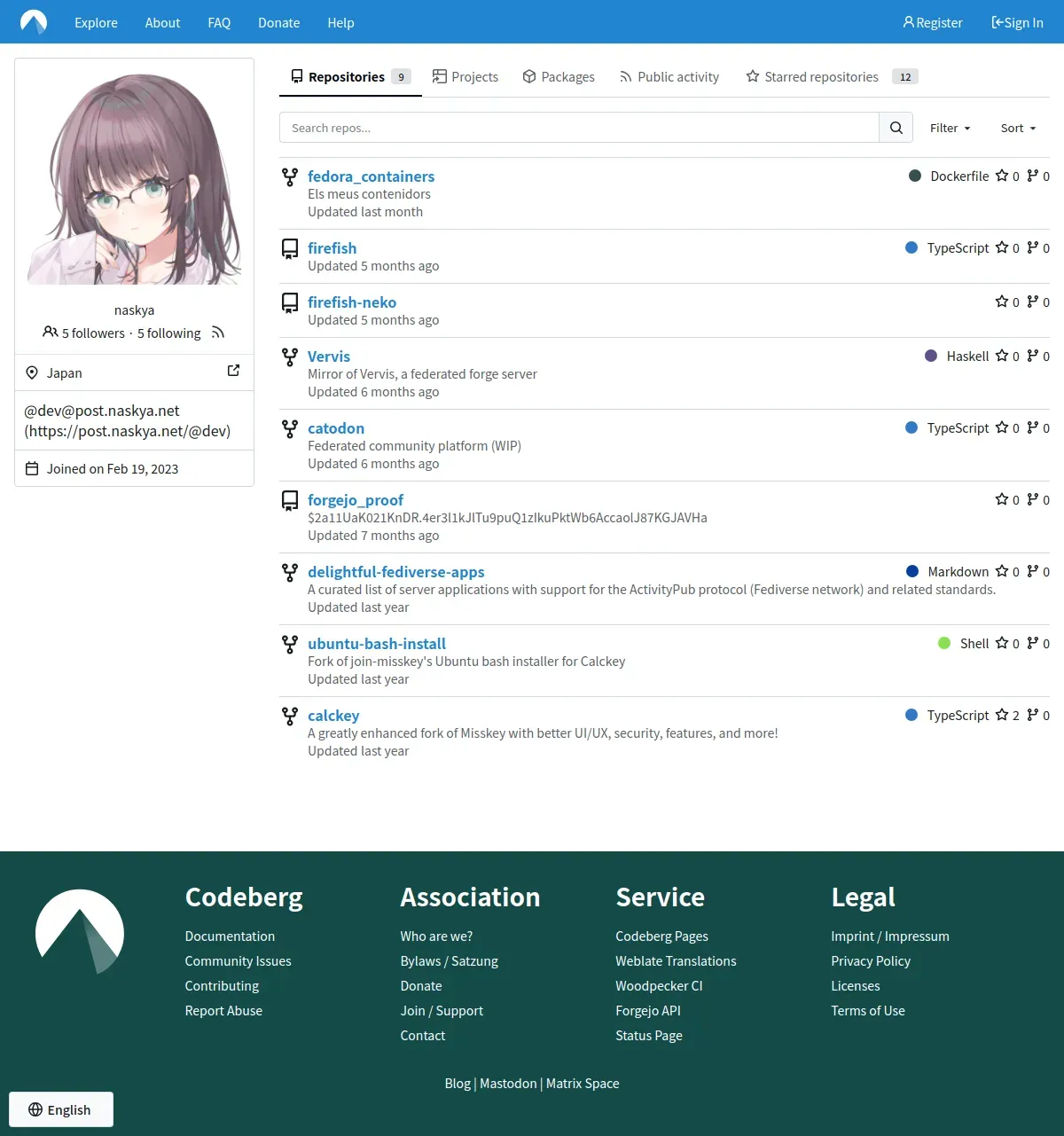Click the fork count icon on delightful-fediverse-apps row
This screenshot has width=1064, height=1136.
tap(1033, 571)
